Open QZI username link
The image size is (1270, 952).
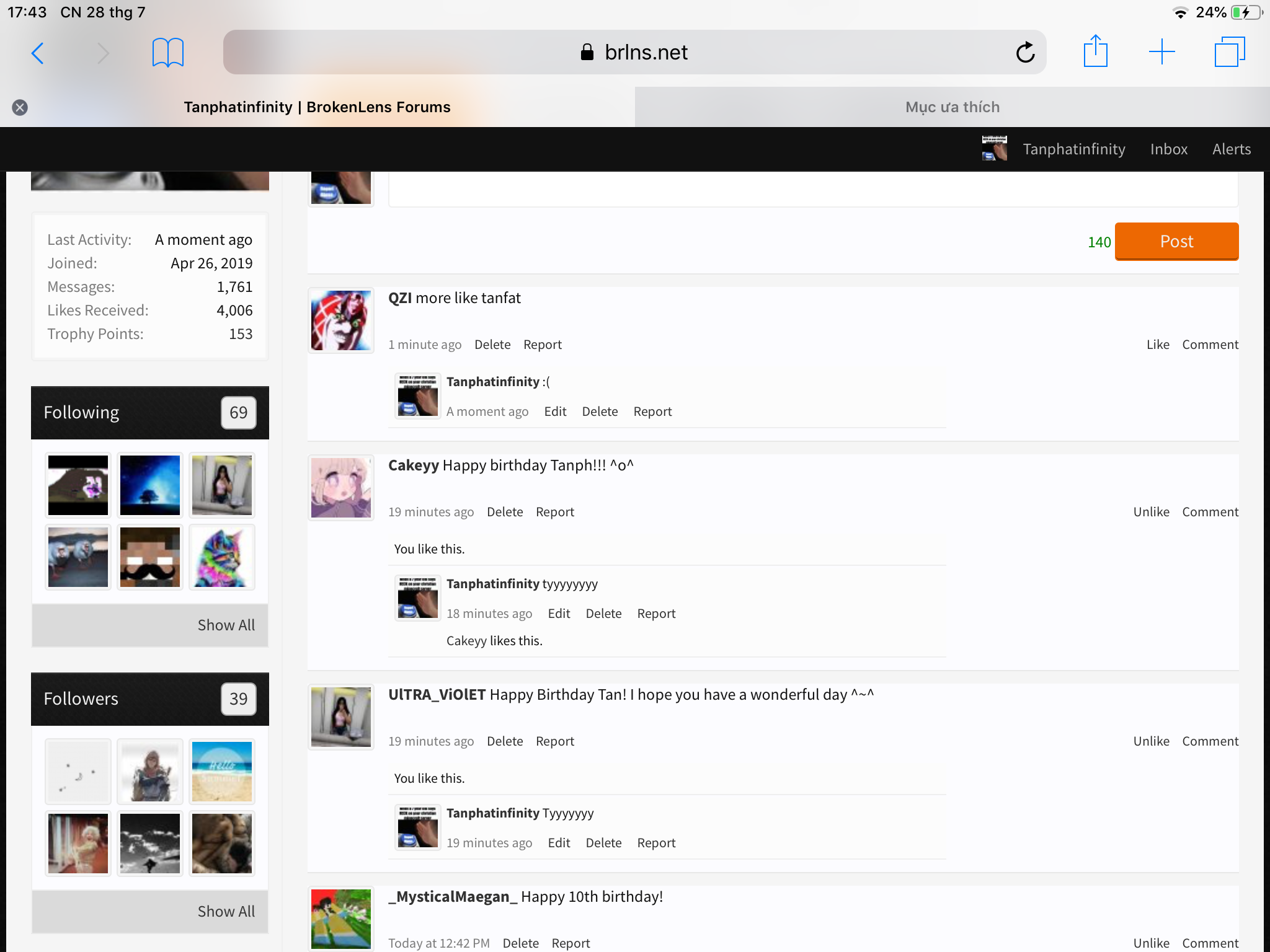tap(400, 298)
